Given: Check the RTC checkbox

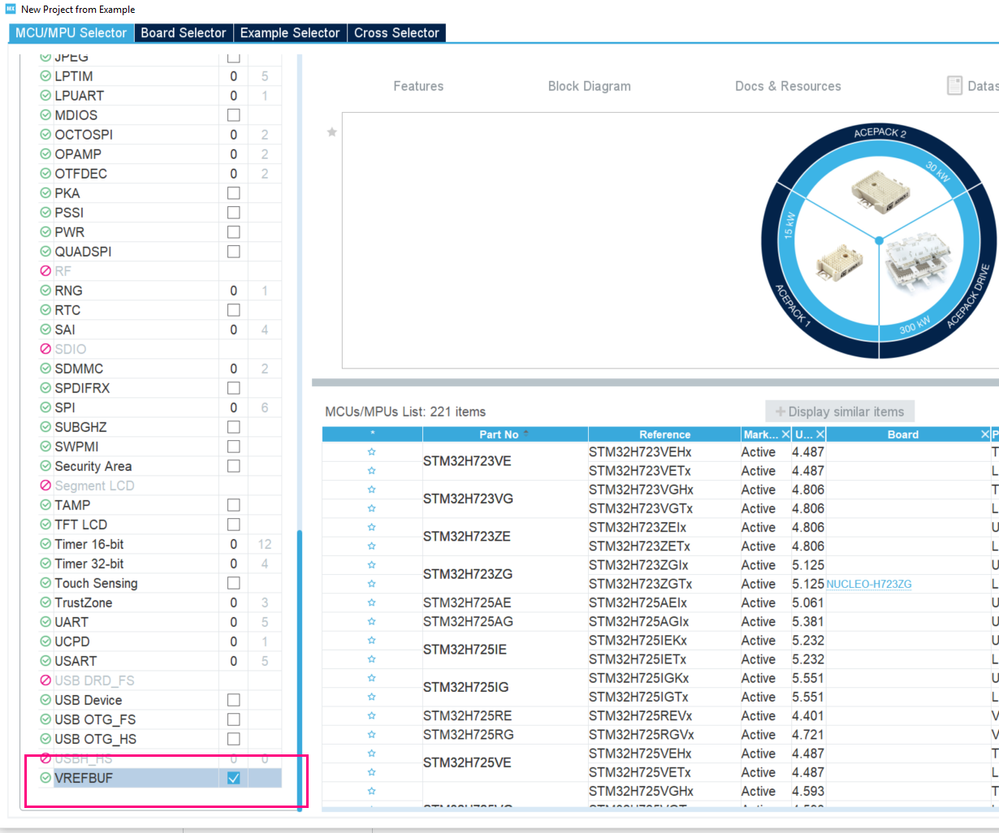Looking at the screenshot, I should point(234,310).
